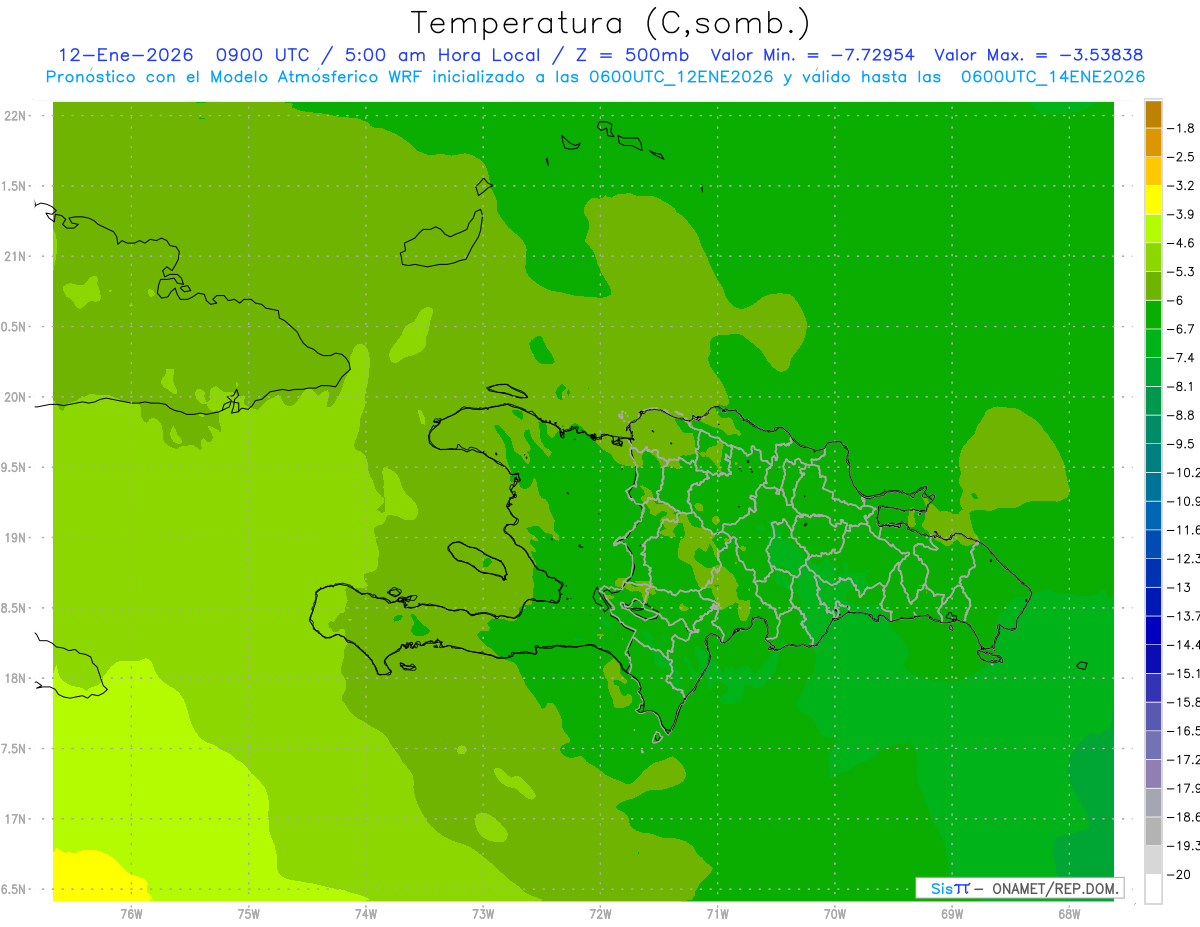Screen dimensions: 1200x927
Task: Pick the amber swatch between -2.5 and -3.2
Action: click(x=1153, y=171)
